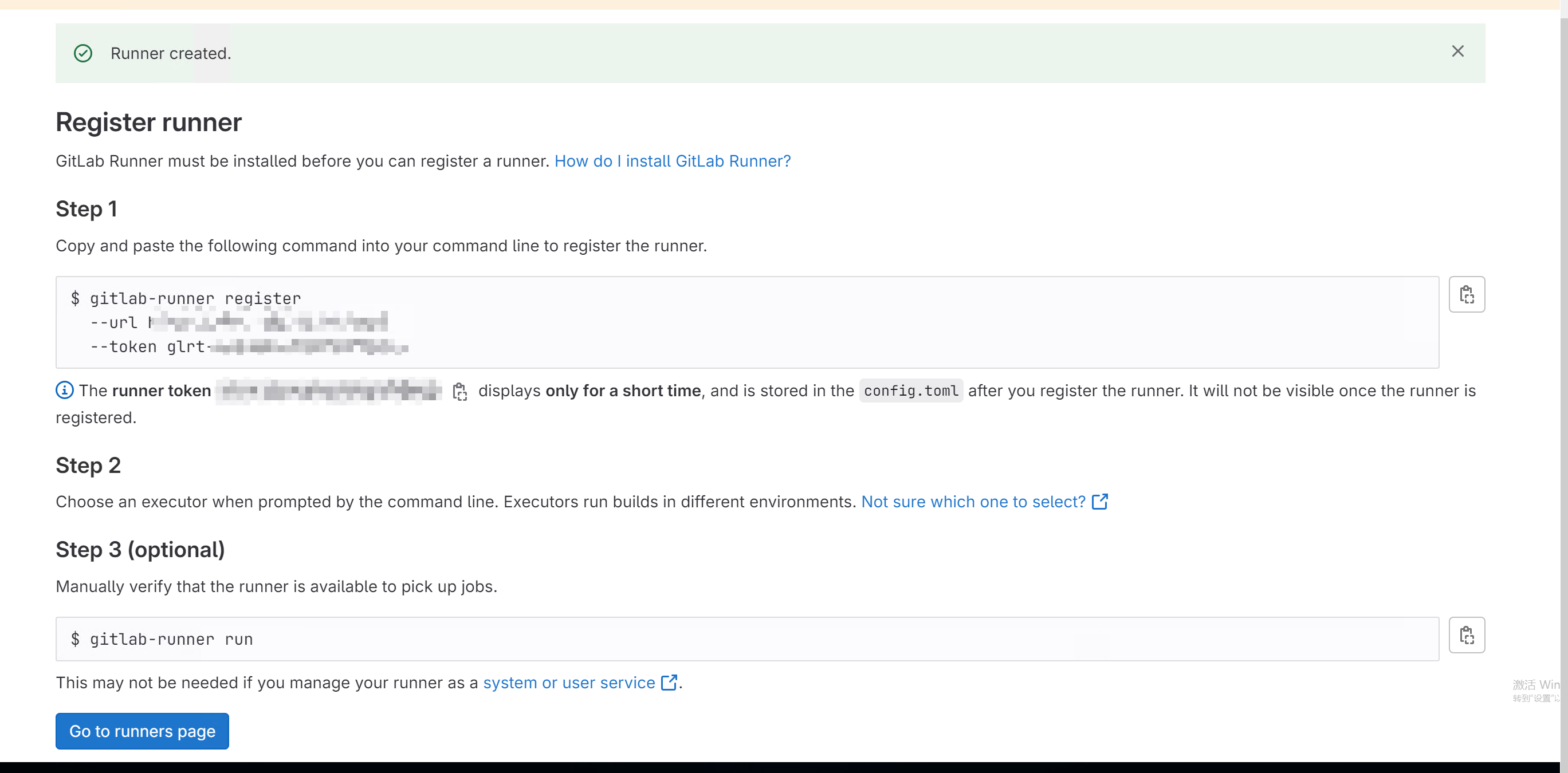Click the Runner created message text
This screenshot has height=773, width=1568.
tap(171, 53)
